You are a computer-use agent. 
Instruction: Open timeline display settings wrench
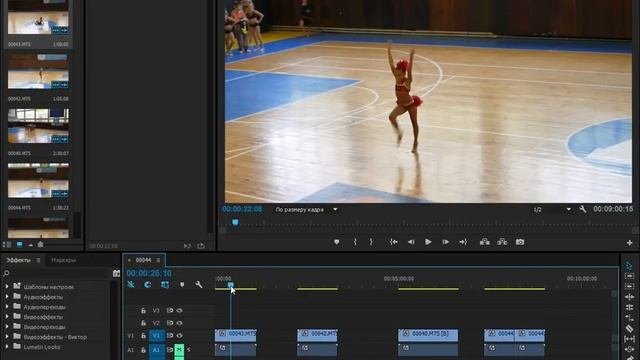click(x=198, y=284)
